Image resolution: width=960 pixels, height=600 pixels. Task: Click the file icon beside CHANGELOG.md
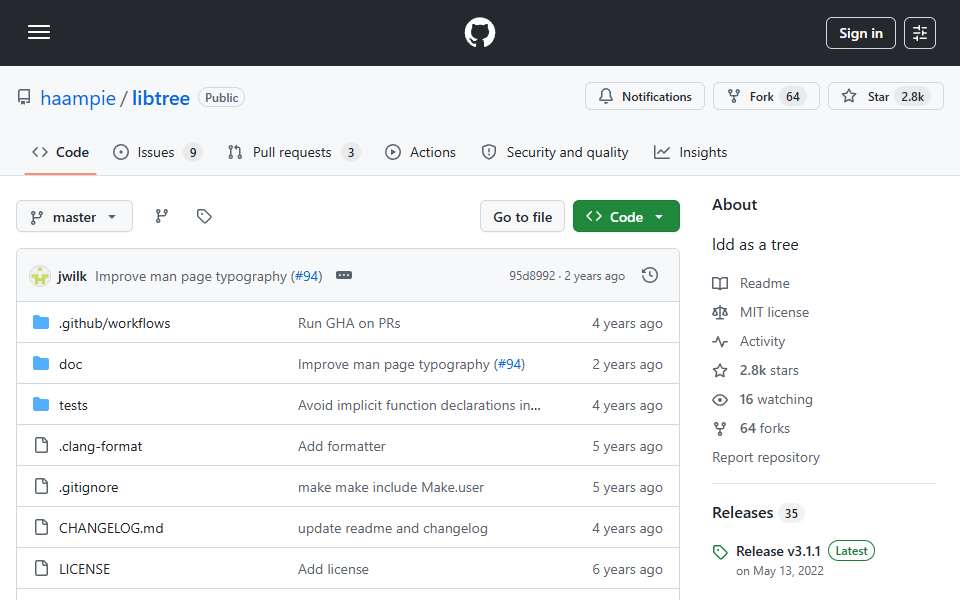tap(41, 527)
